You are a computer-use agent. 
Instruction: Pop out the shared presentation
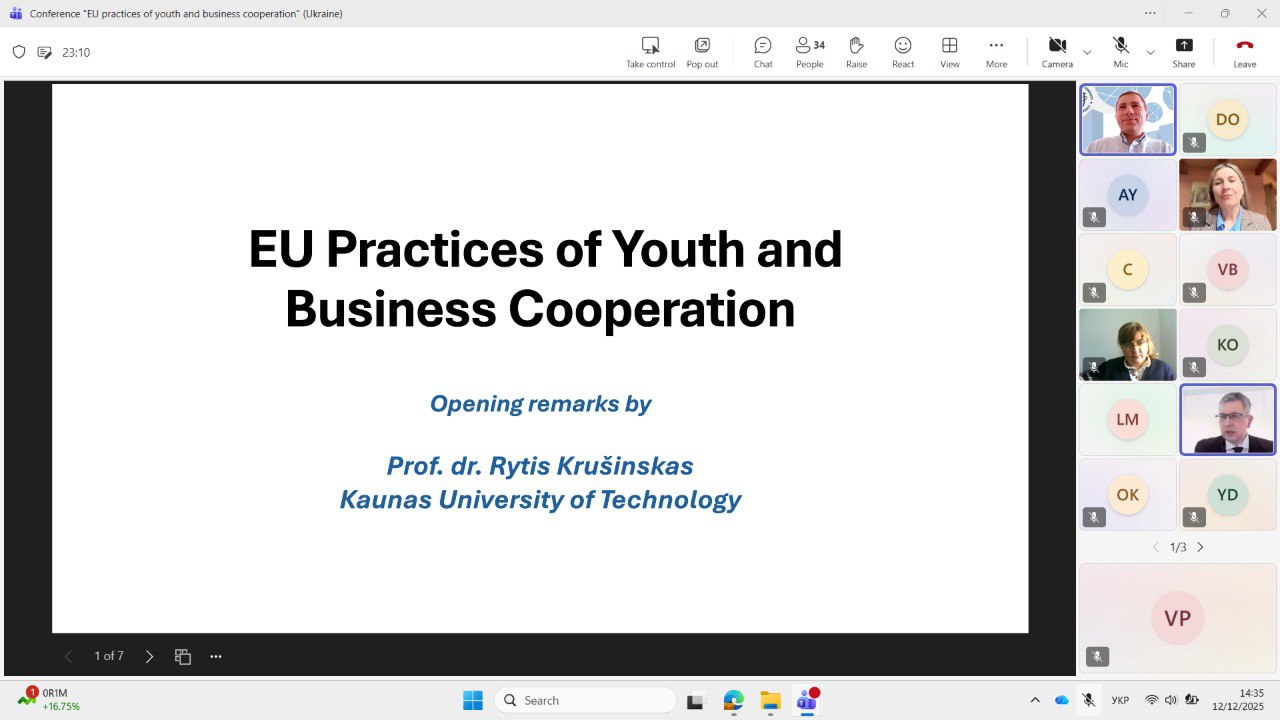pyautogui.click(x=702, y=52)
